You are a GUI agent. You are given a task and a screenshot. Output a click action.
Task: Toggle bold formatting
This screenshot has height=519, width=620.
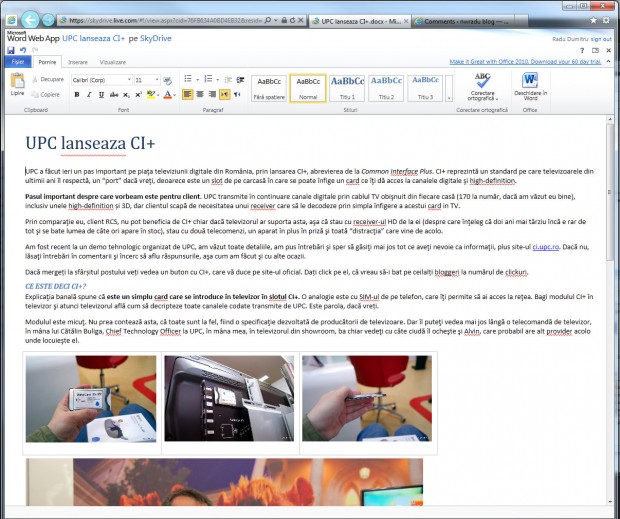click(x=77, y=94)
